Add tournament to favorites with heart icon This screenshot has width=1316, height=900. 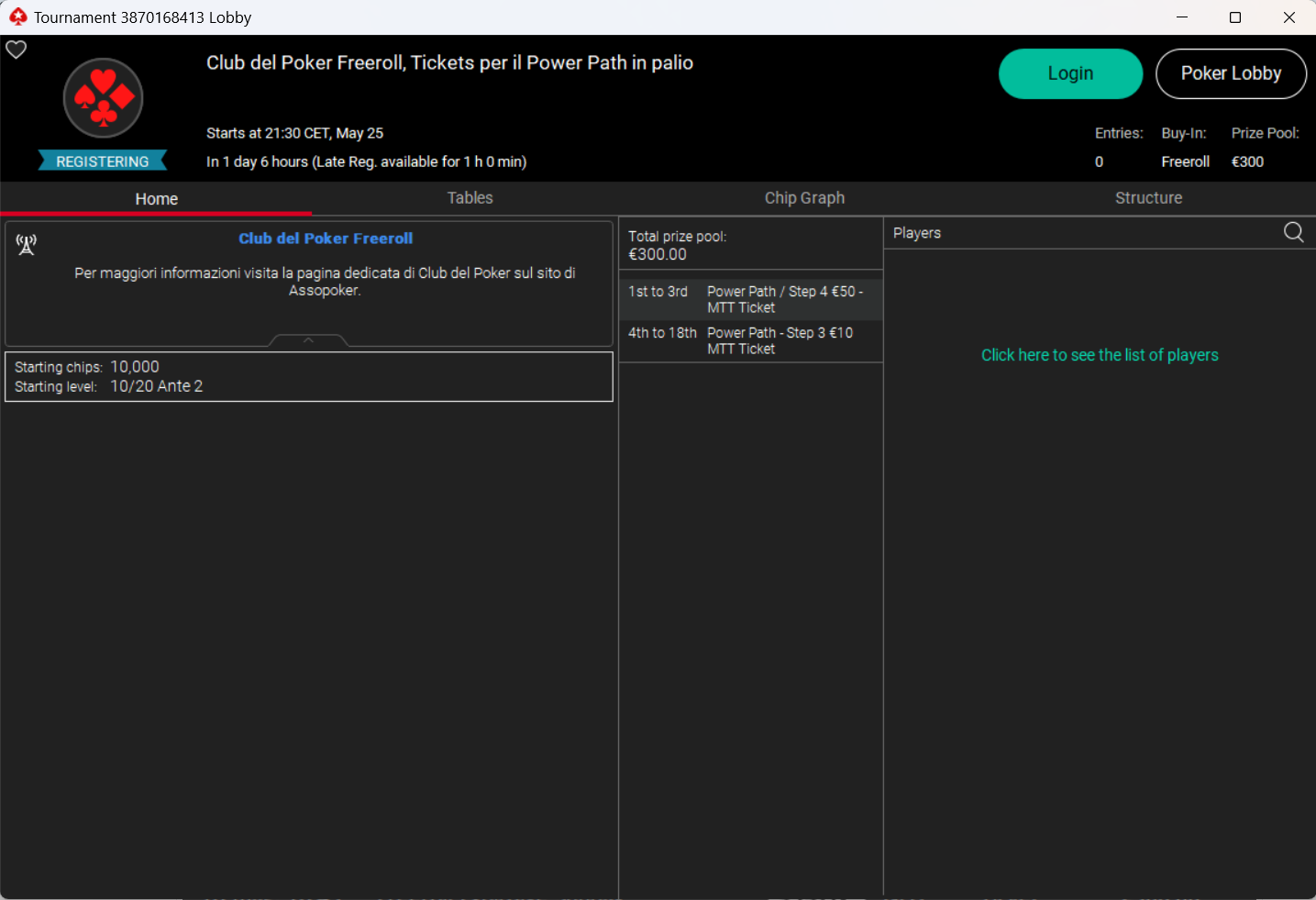click(x=17, y=50)
